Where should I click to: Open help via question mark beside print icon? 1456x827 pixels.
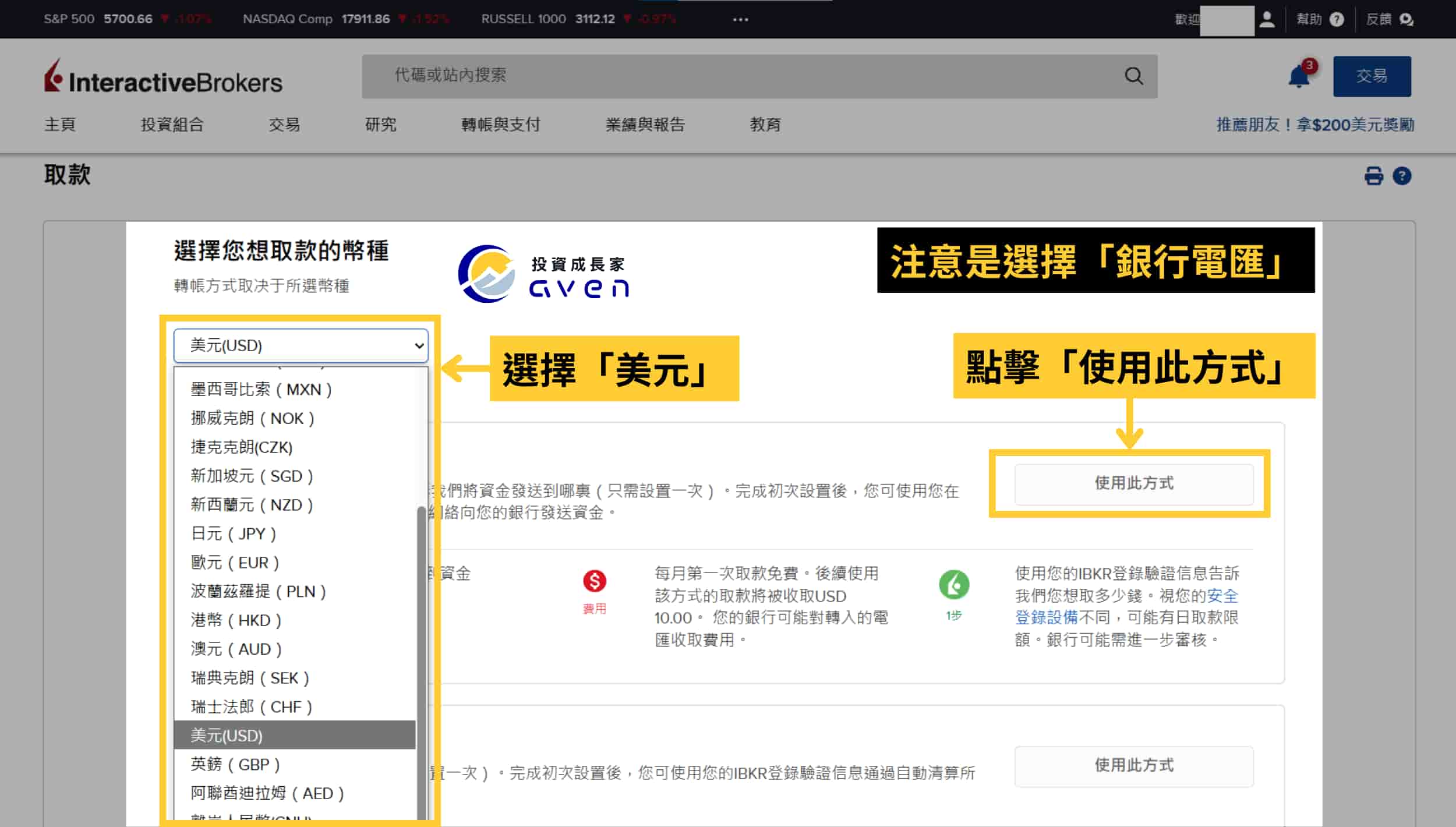[1402, 175]
